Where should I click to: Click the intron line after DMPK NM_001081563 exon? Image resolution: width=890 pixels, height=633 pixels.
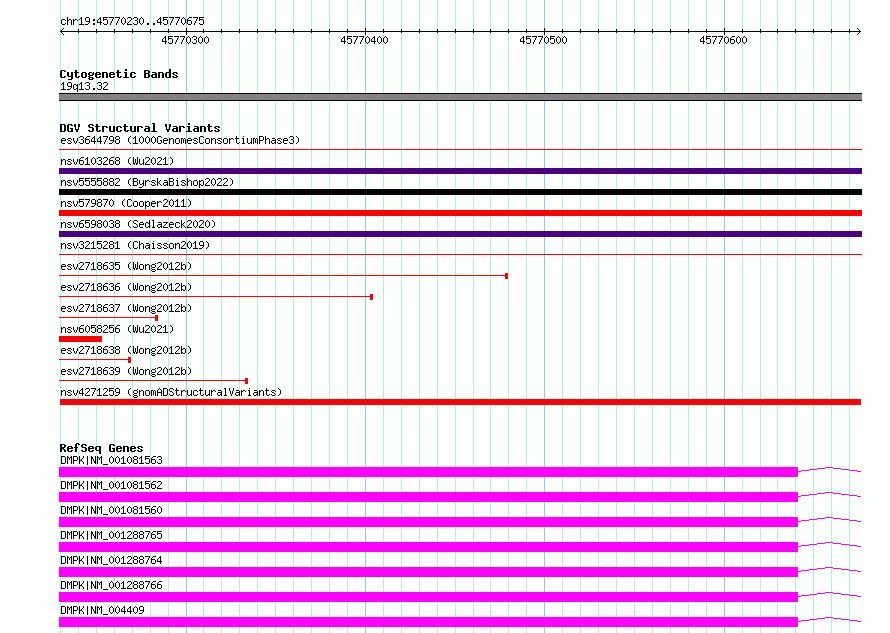830,469
